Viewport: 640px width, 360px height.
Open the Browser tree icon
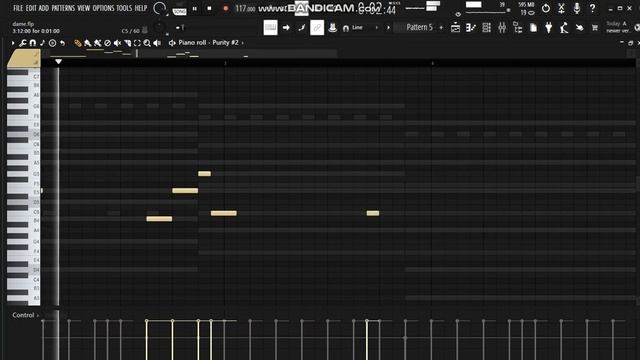click(518, 27)
